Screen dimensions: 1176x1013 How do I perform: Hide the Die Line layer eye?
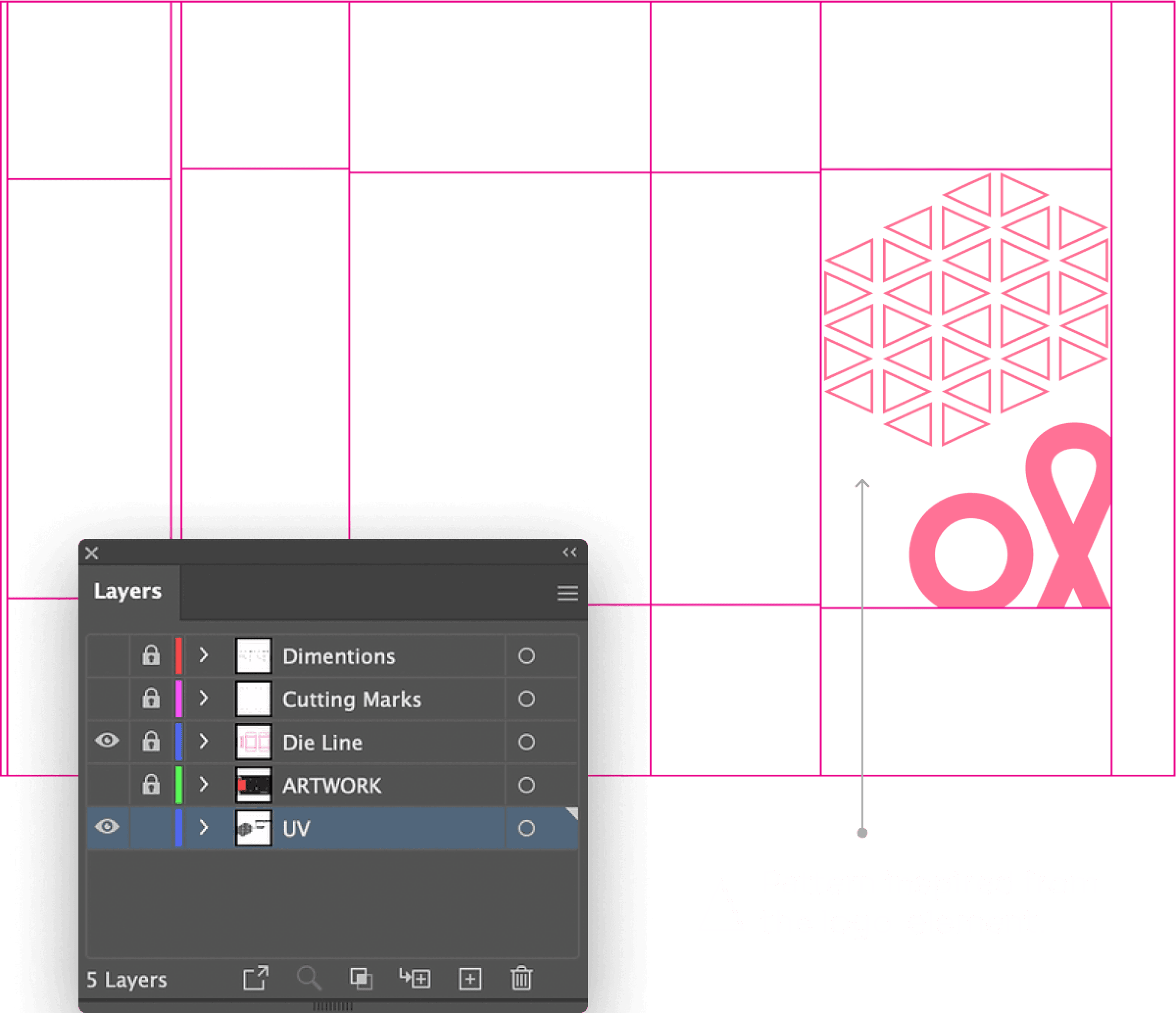coord(107,741)
